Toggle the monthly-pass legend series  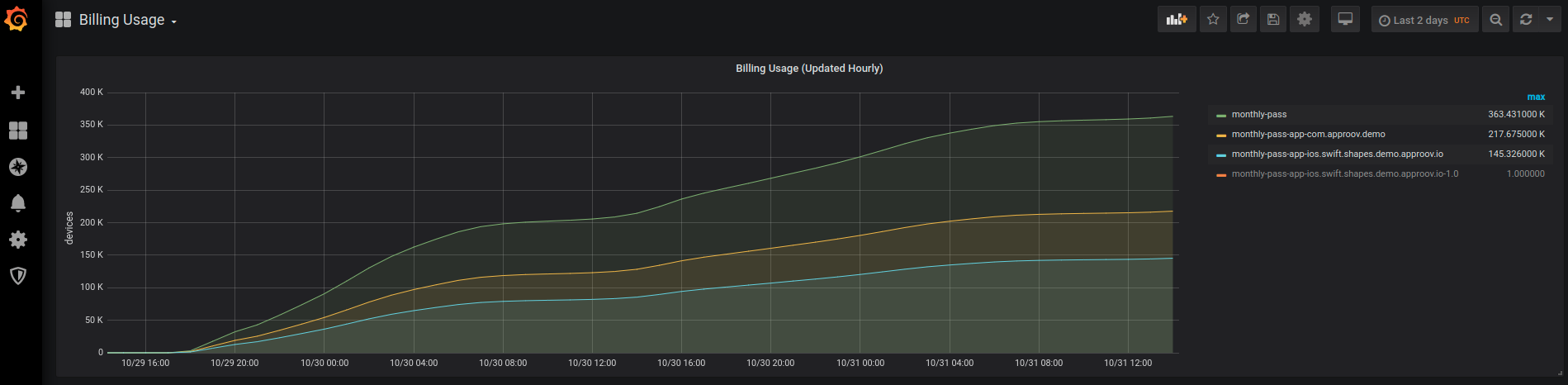(x=1258, y=115)
